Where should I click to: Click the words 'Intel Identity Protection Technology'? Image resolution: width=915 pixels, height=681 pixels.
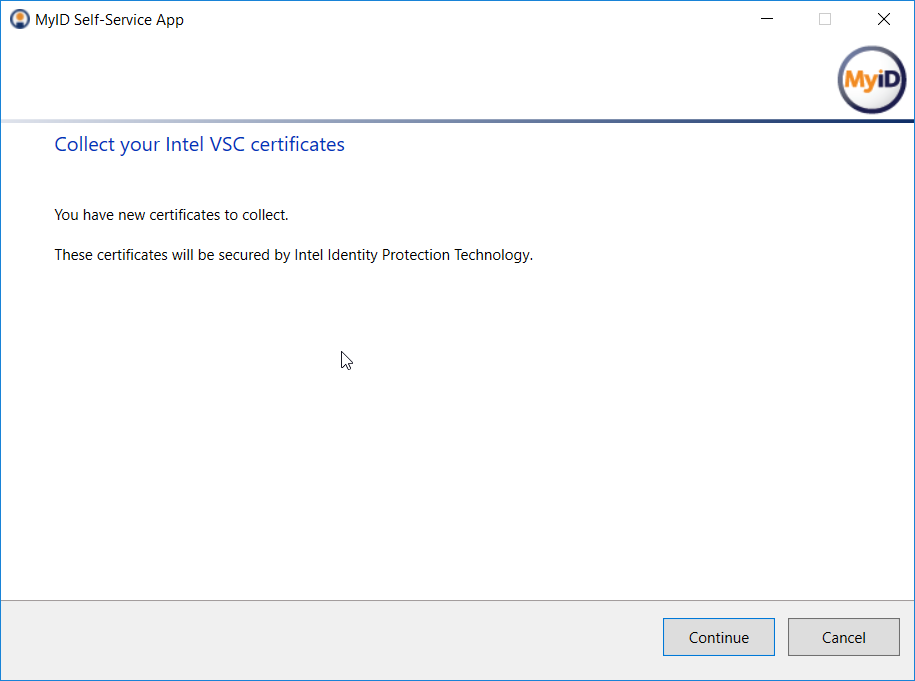pos(413,255)
